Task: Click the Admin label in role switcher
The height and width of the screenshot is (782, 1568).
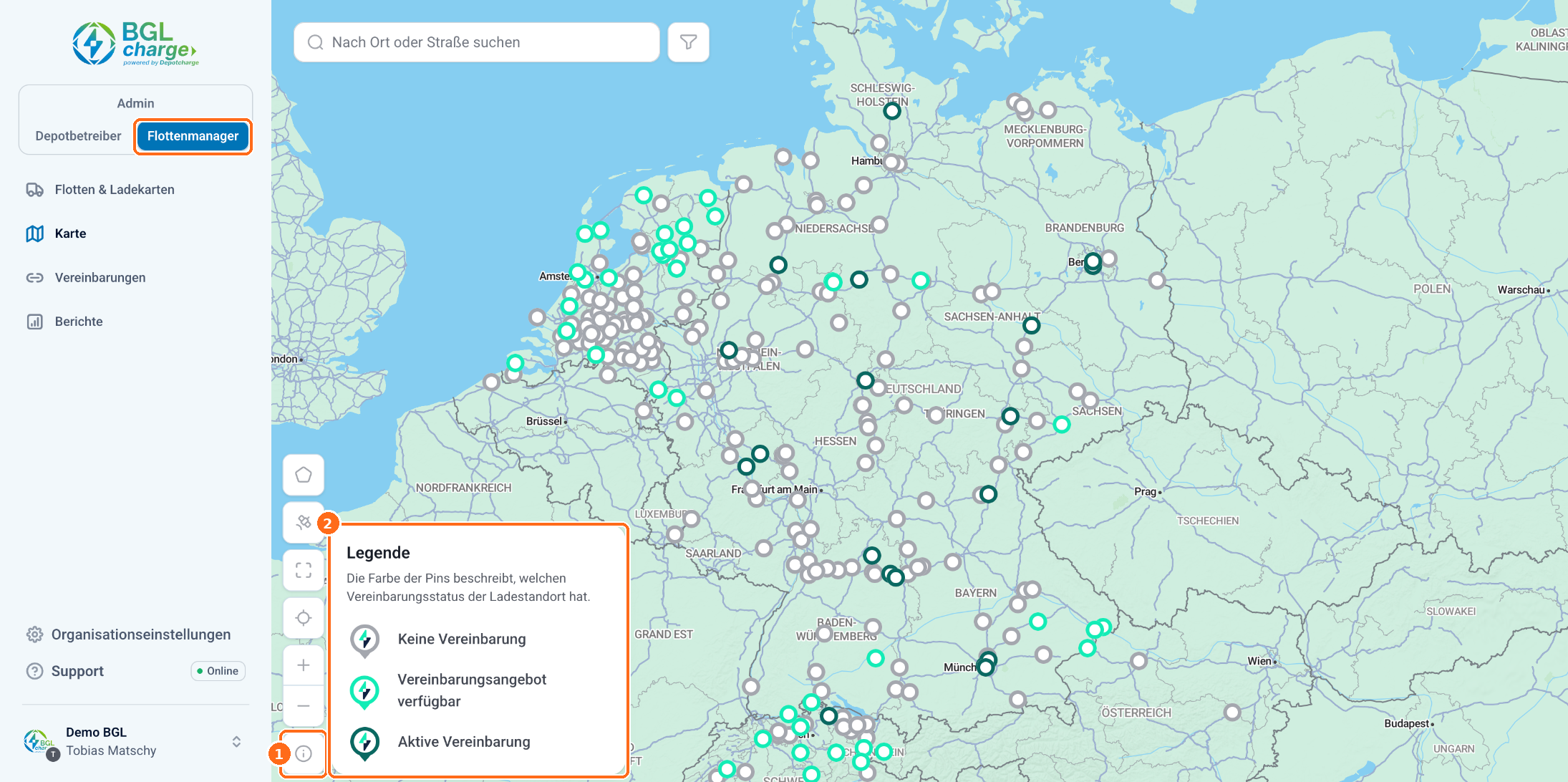Action: point(135,103)
